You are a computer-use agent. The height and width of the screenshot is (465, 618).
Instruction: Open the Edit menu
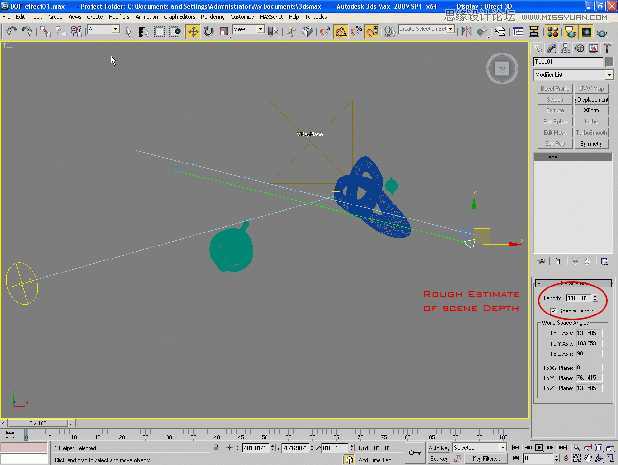pyautogui.click(x=20, y=17)
